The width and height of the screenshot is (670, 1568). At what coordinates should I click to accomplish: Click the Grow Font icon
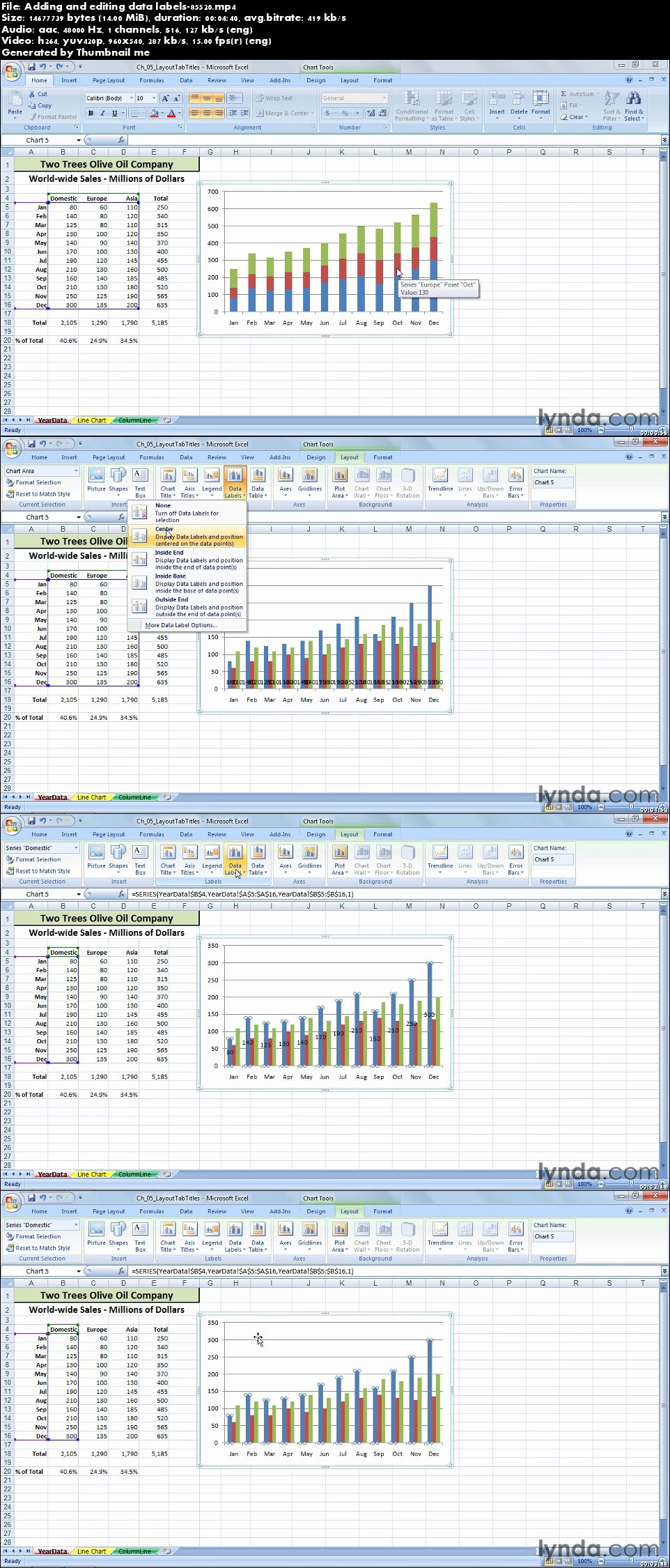165,98
